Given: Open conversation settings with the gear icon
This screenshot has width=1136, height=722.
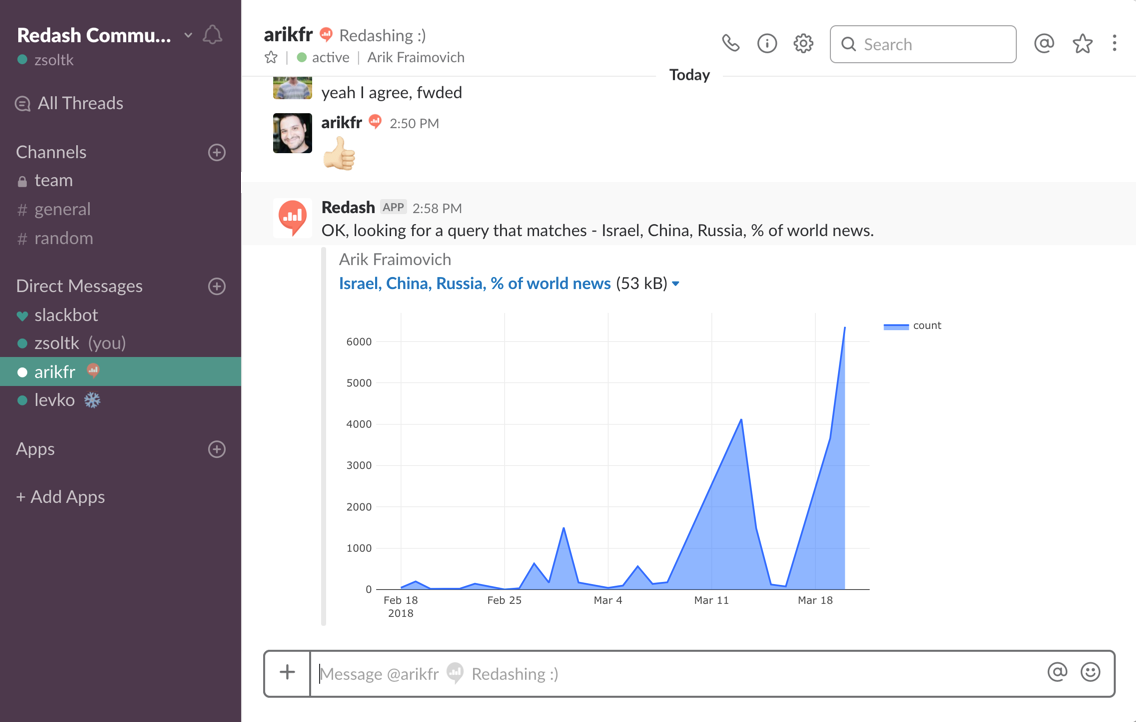Looking at the screenshot, I should pyautogui.click(x=803, y=43).
